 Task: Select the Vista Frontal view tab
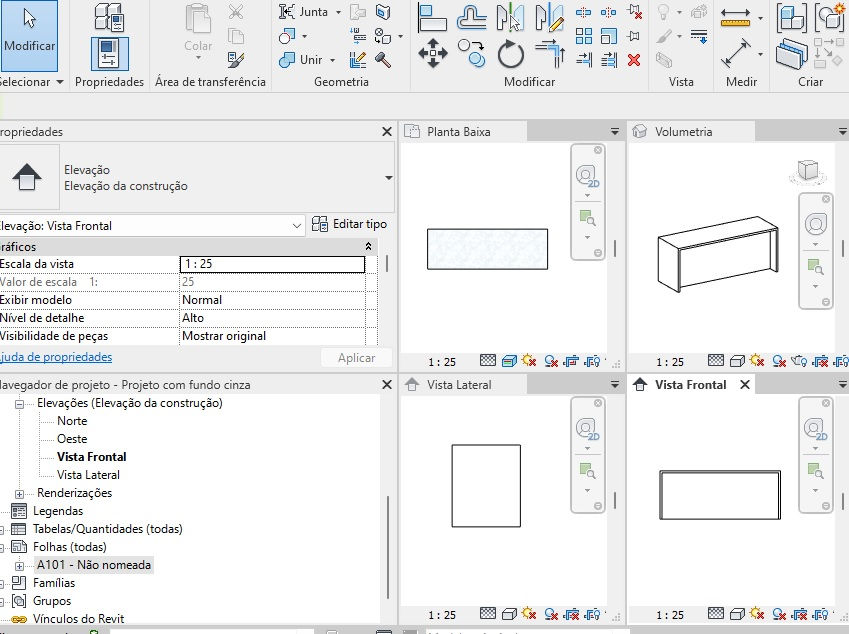point(690,385)
